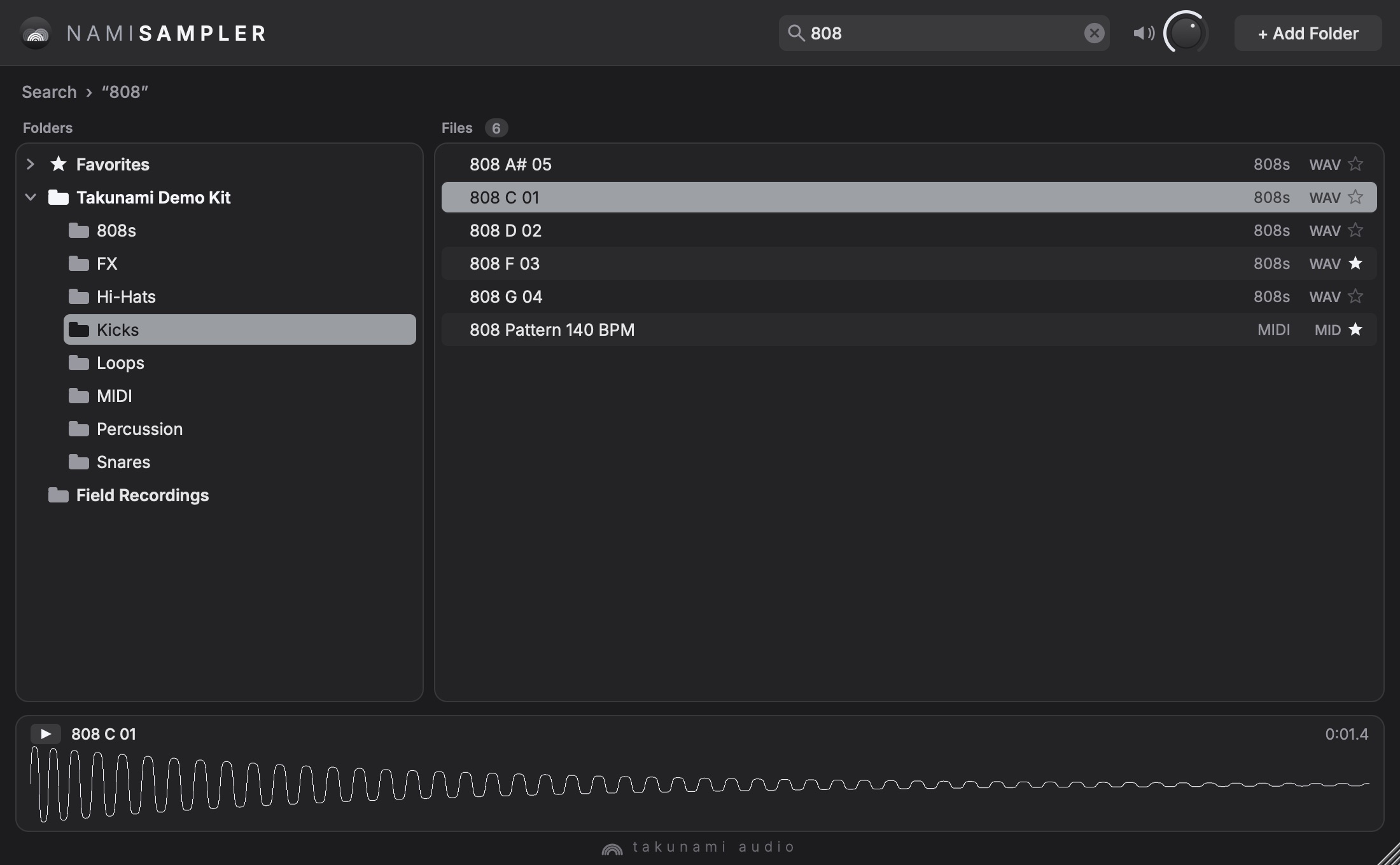1400x865 pixels.
Task: Select the Hi-Hats folder
Action: [x=240, y=296]
